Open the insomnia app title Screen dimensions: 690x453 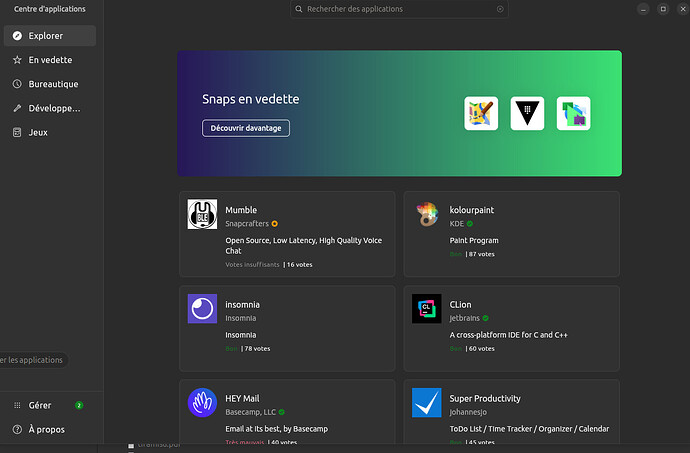(x=242, y=305)
